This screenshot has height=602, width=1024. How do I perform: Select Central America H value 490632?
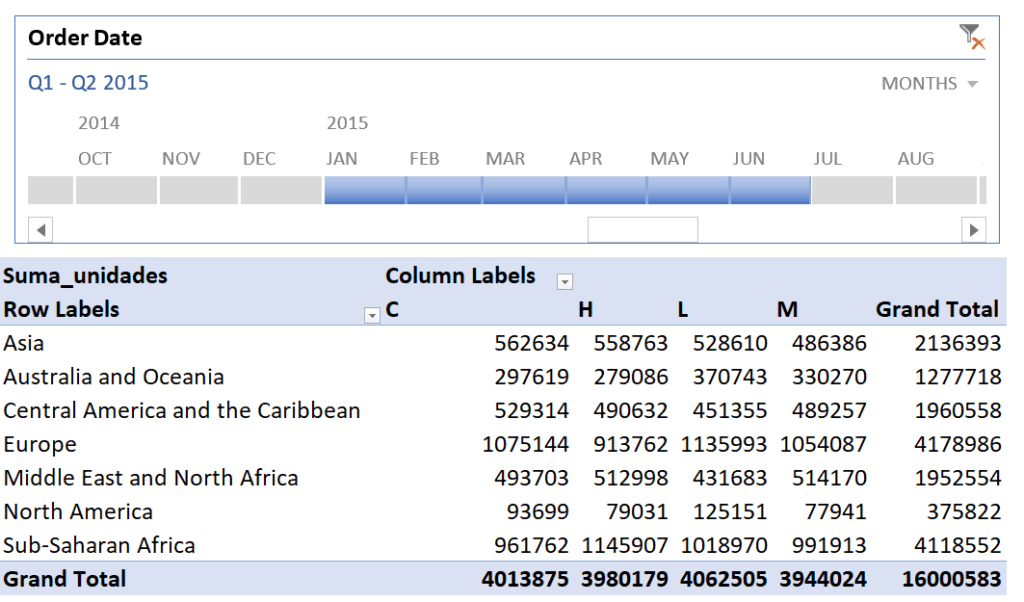tap(631, 411)
